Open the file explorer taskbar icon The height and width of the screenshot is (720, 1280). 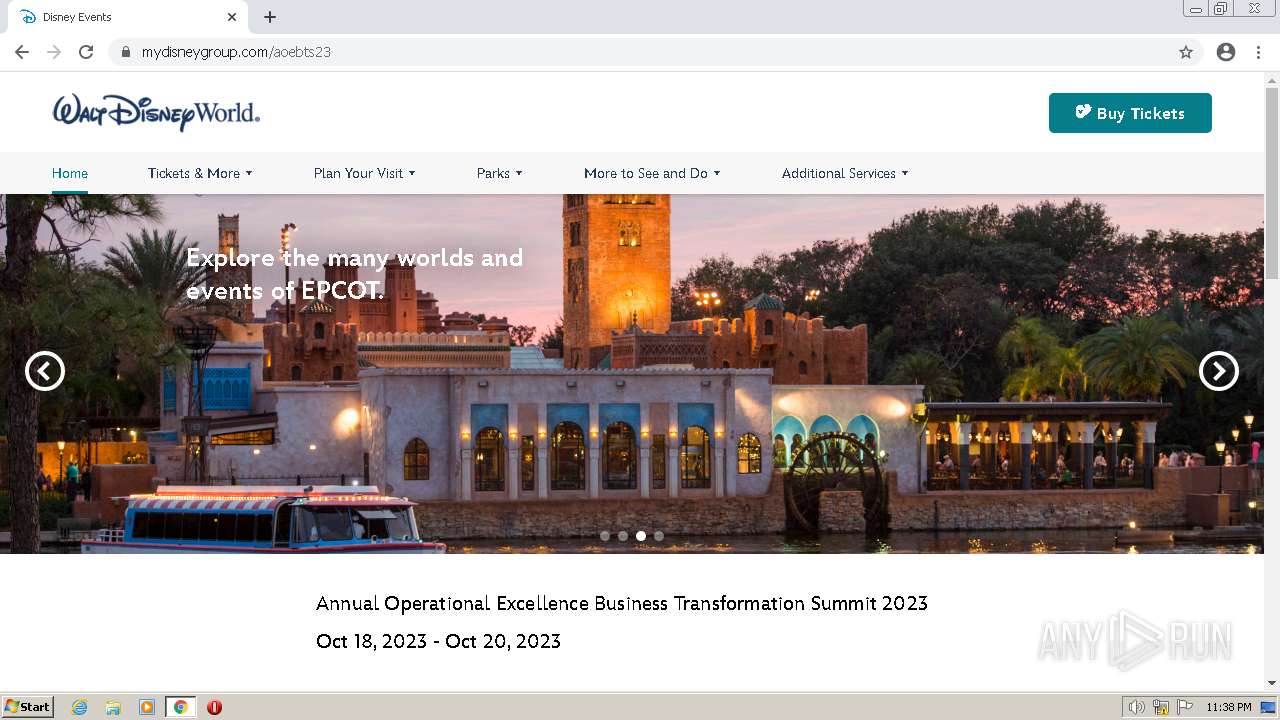(113, 707)
